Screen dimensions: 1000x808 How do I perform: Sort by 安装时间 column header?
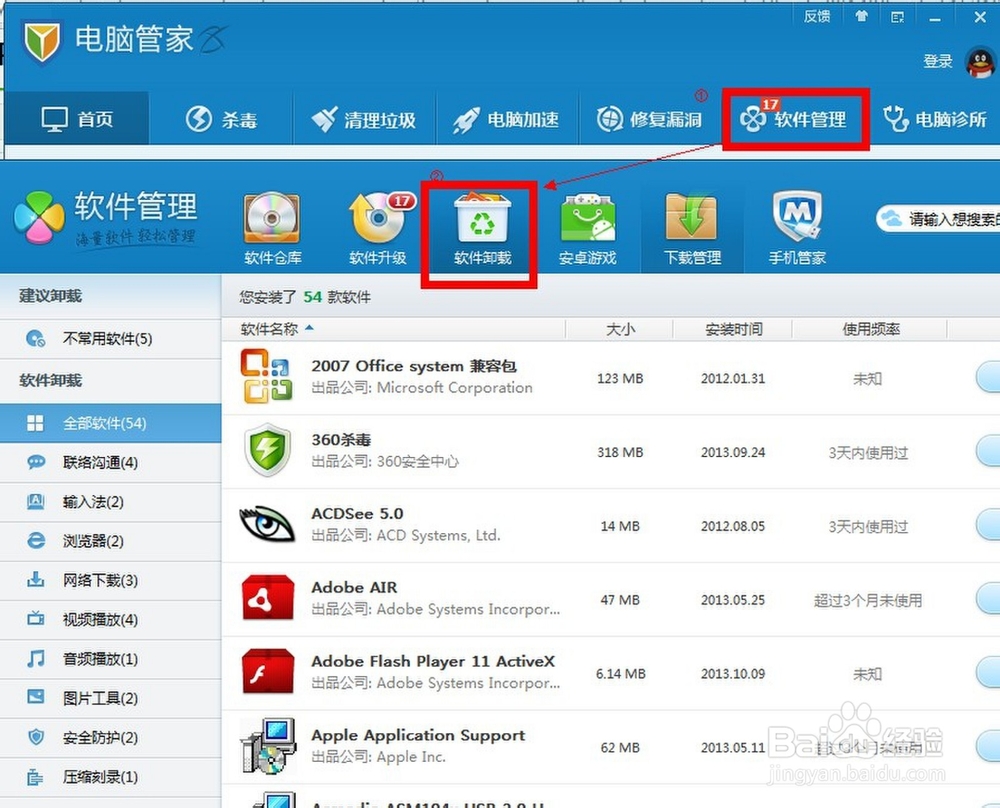(x=733, y=329)
